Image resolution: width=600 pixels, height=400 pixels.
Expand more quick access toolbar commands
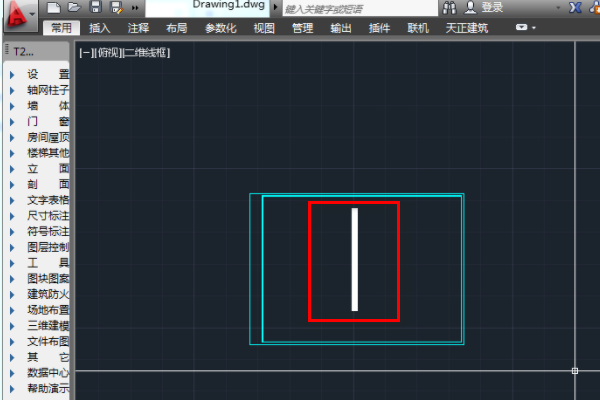click(135, 8)
